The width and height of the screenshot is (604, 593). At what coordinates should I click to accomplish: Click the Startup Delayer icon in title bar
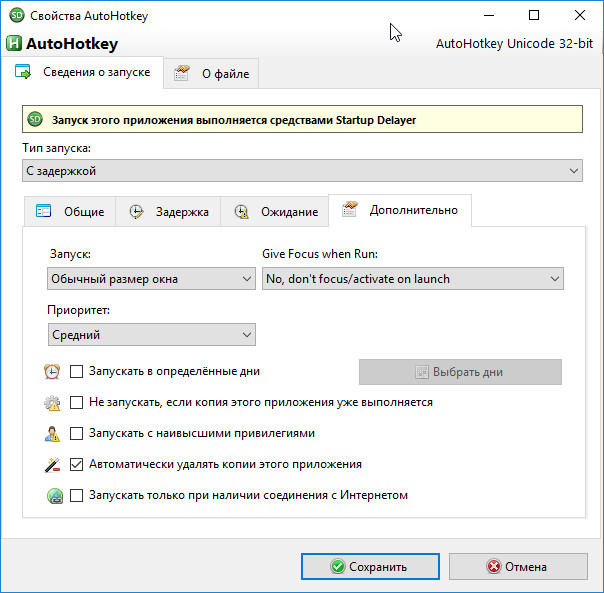(17, 15)
